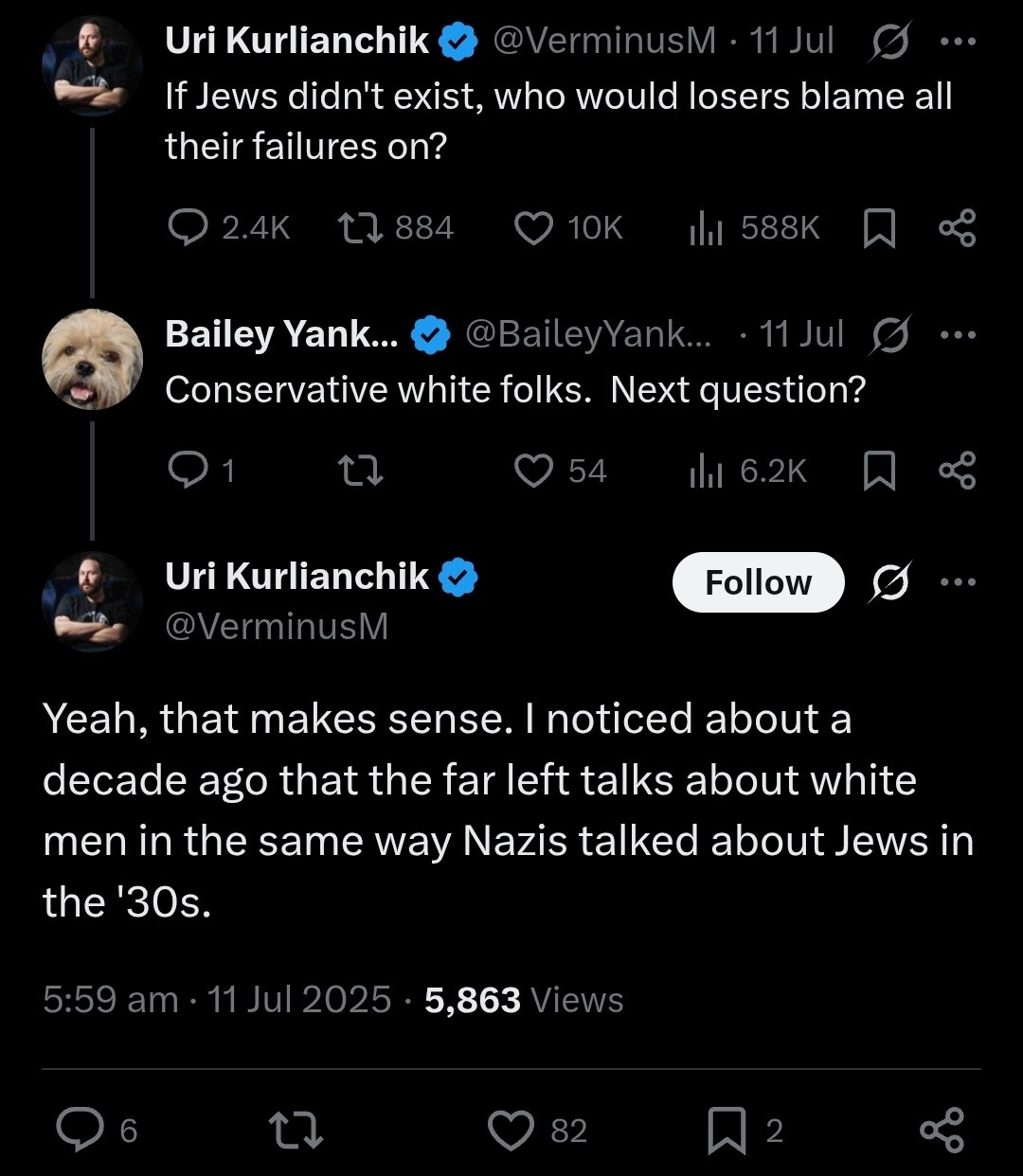Bookmark Bailey Yank's reply
Viewport: 1023px width, 1176px height.
point(880,471)
